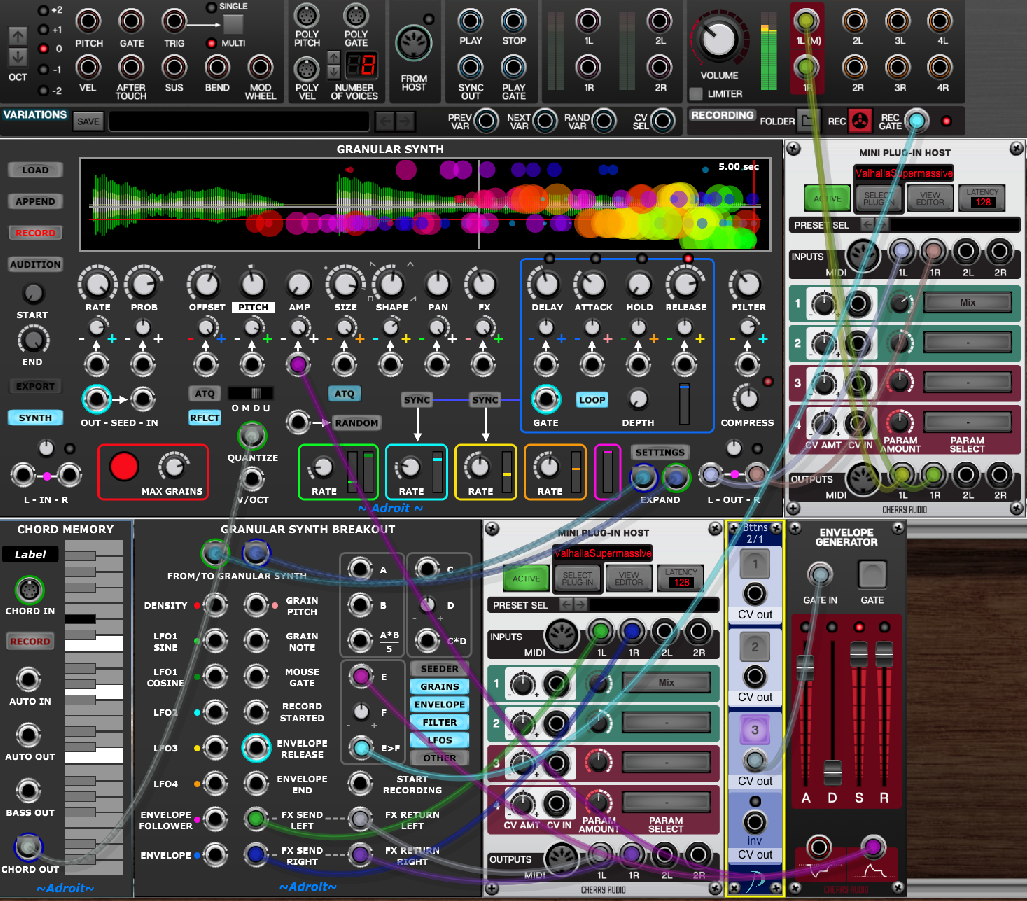Toggle the LIMITER checkbox

pos(696,94)
